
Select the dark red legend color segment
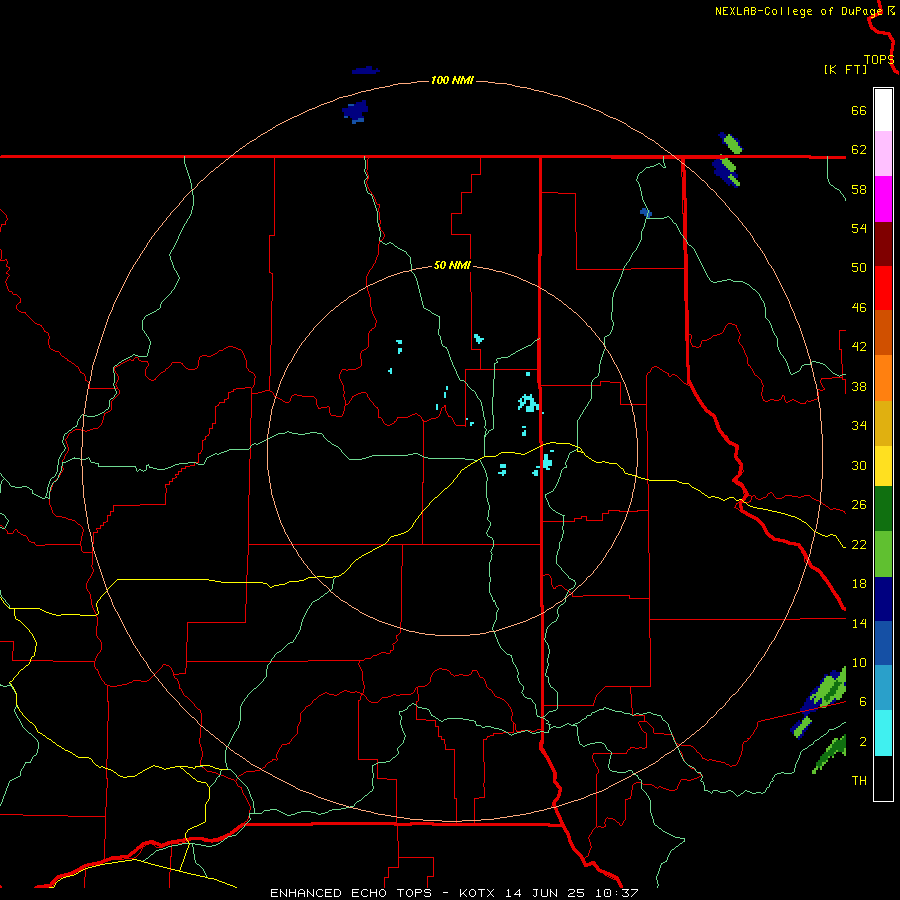[x=883, y=244]
